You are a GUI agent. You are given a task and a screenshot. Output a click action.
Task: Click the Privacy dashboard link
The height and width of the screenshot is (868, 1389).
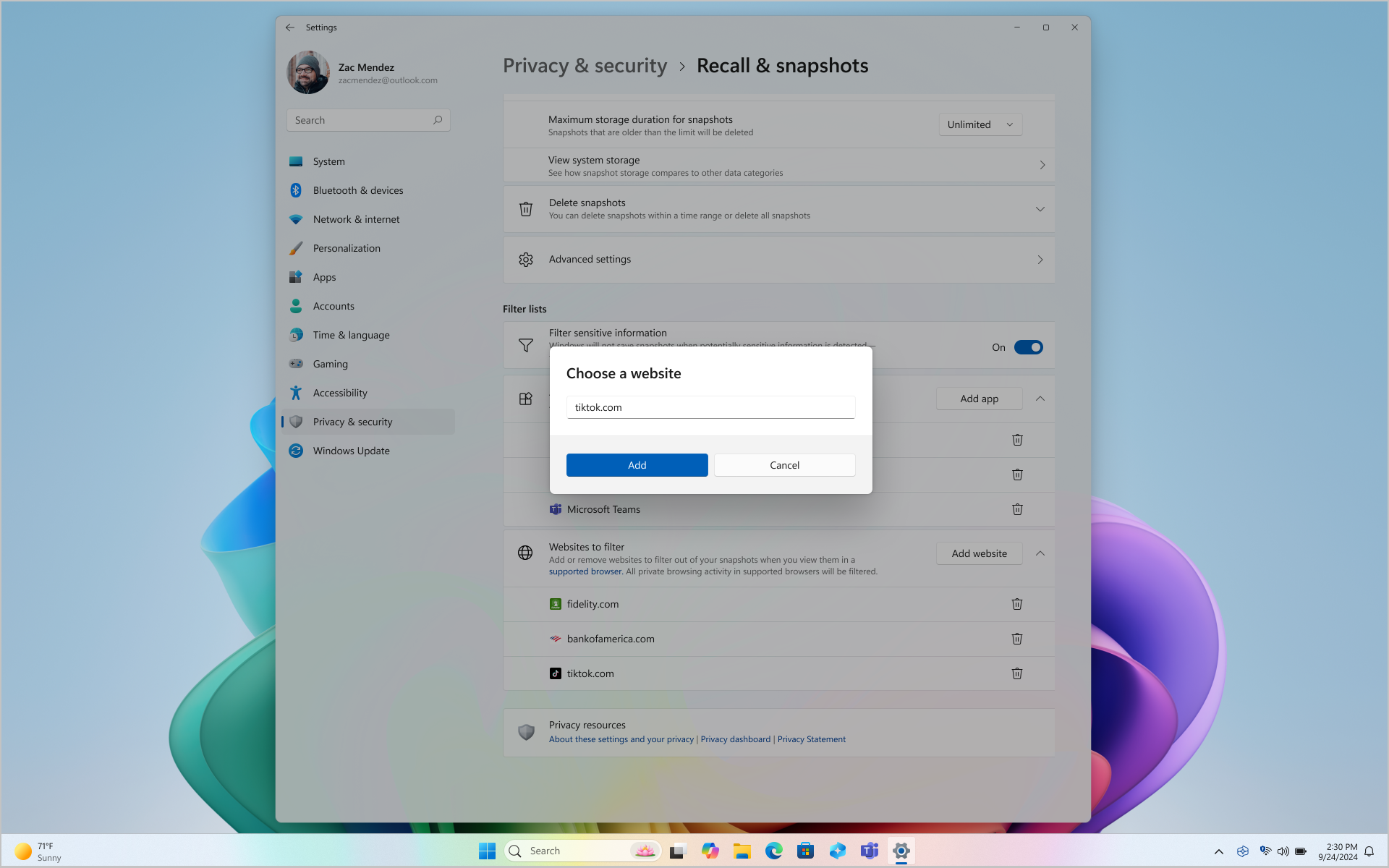735,739
